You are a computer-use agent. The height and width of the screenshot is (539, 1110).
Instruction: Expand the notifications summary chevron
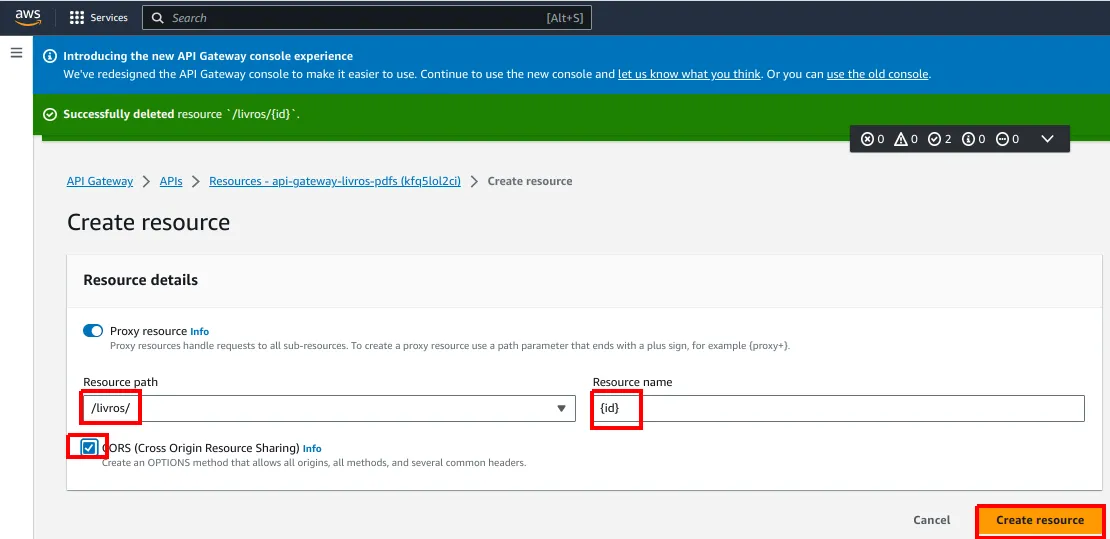(1048, 139)
